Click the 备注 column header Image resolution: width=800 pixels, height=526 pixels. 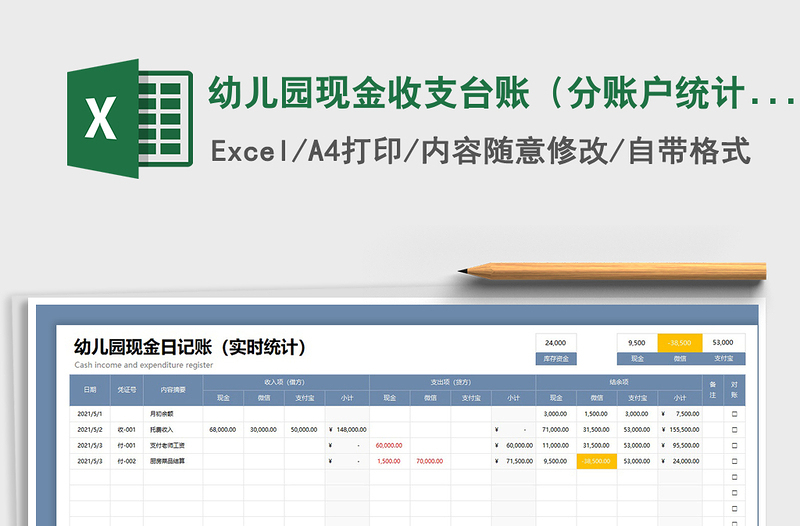coord(713,390)
